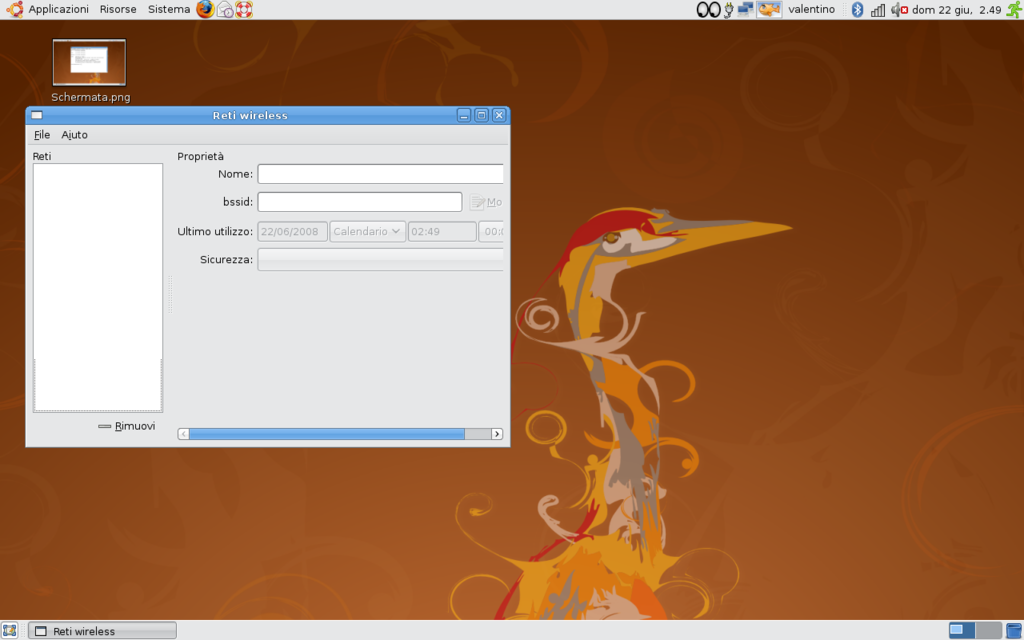Click the muted volume speaker icon
1024x640 pixels.
[x=898, y=10]
